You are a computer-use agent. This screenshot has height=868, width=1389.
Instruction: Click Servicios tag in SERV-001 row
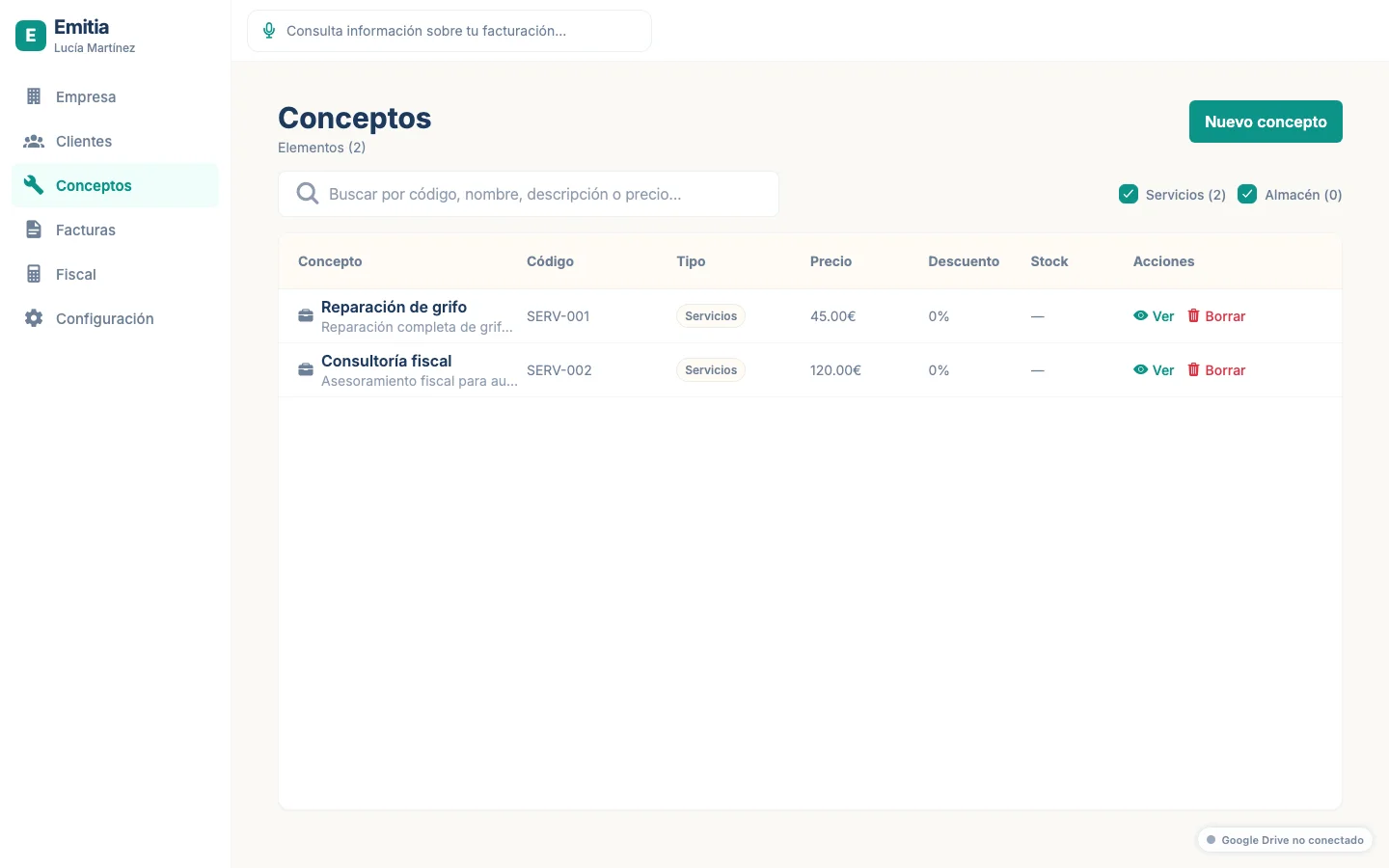click(711, 316)
